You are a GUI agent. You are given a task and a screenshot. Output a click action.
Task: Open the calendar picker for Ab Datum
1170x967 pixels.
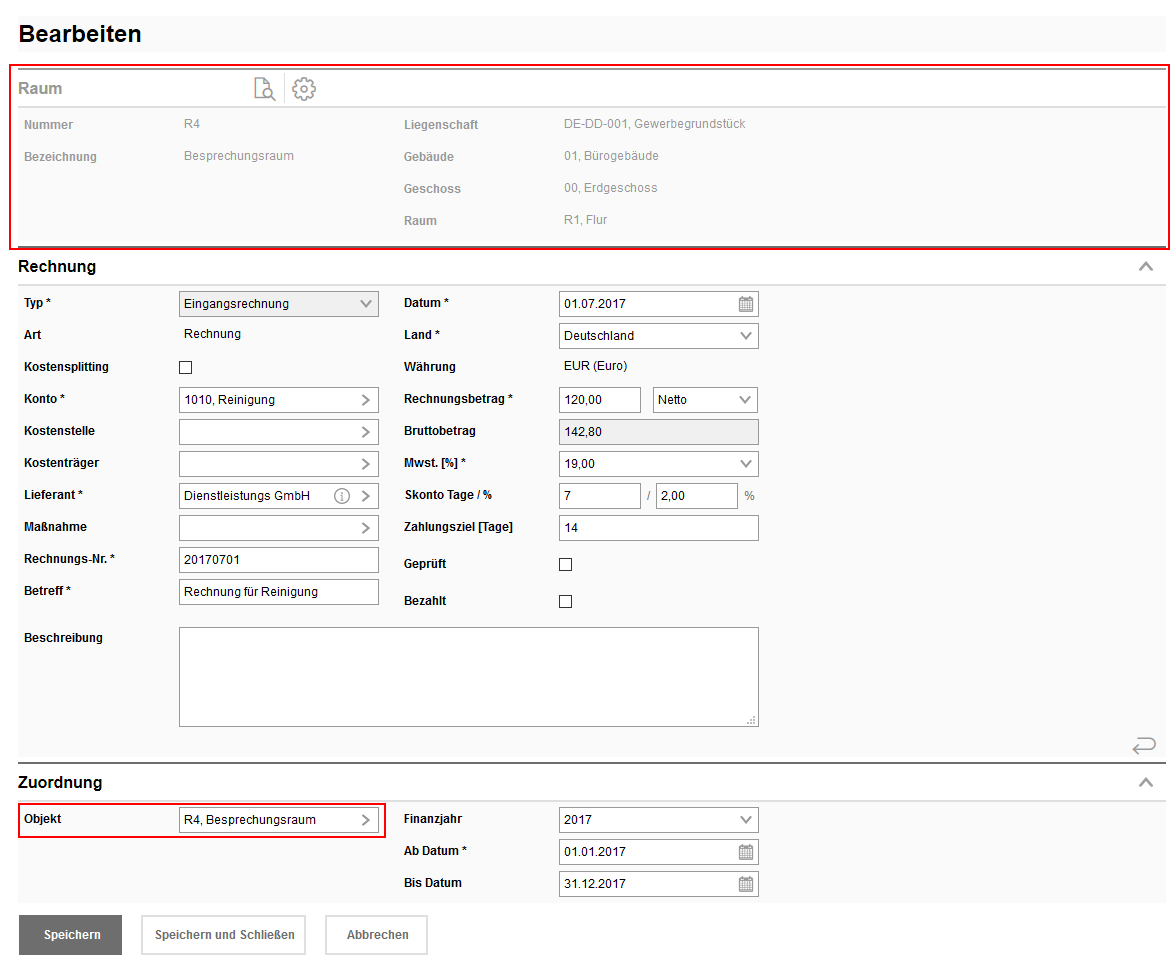(x=745, y=852)
